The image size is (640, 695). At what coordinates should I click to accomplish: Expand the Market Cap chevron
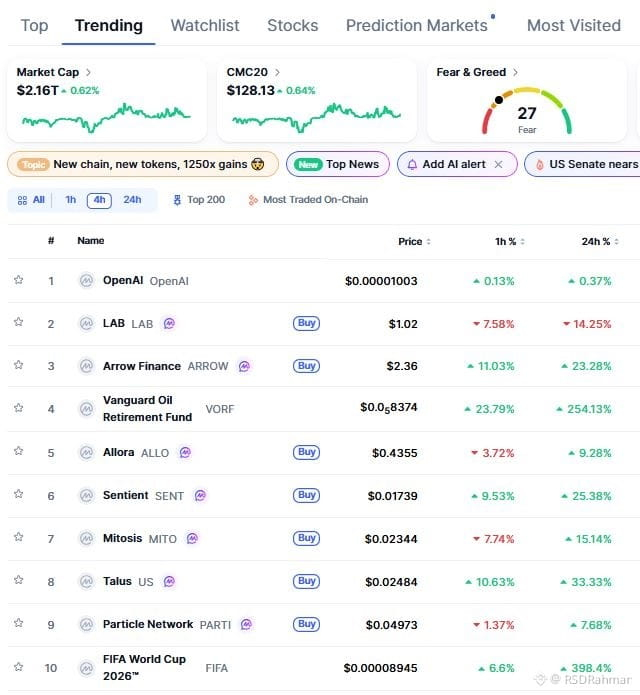click(x=88, y=72)
